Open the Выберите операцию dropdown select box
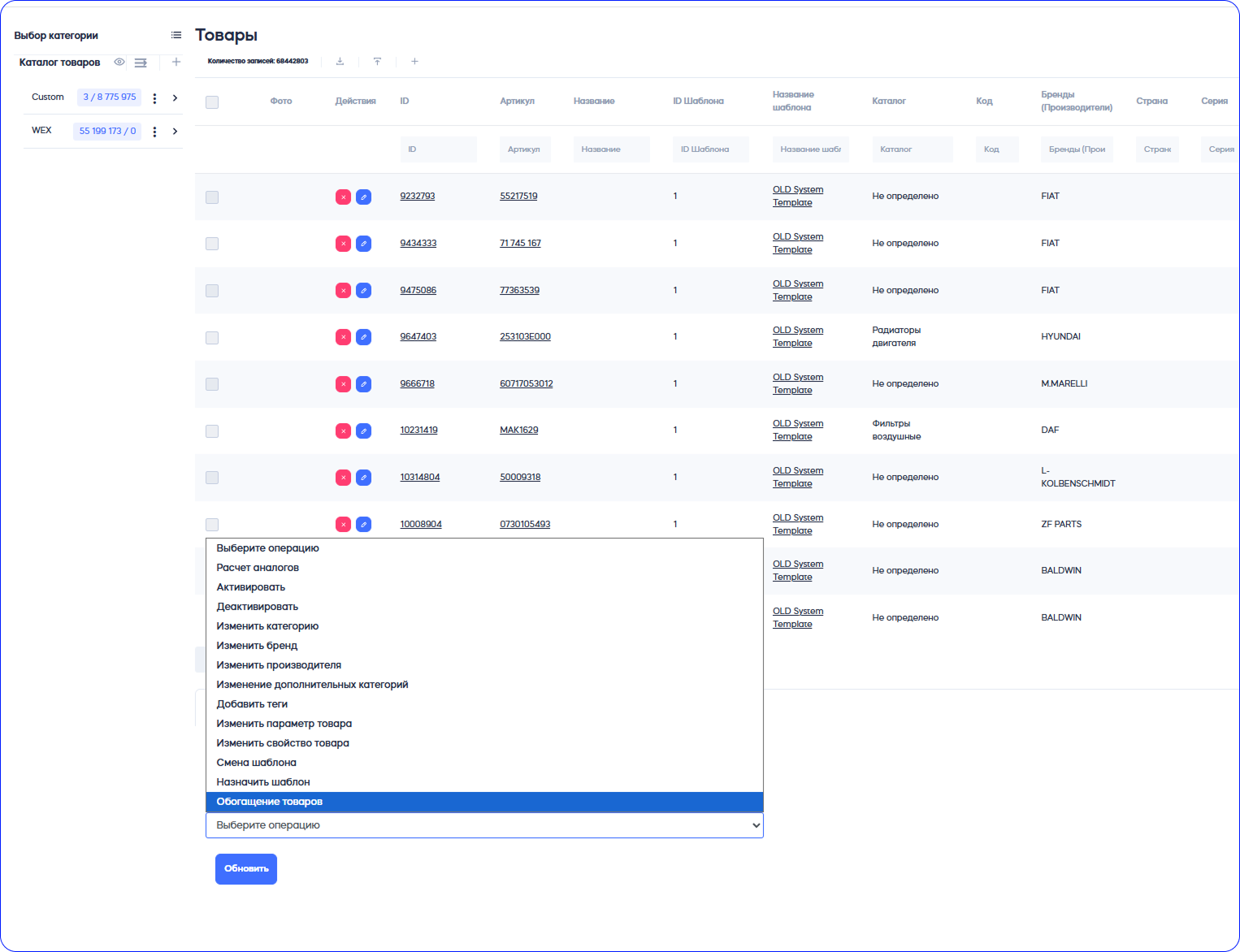1240x952 pixels. click(x=484, y=825)
